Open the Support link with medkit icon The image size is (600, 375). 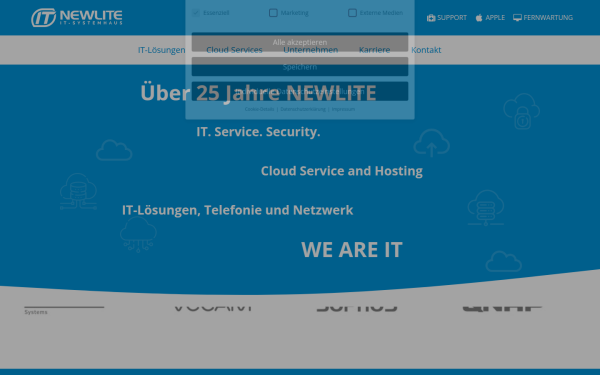point(447,18)
